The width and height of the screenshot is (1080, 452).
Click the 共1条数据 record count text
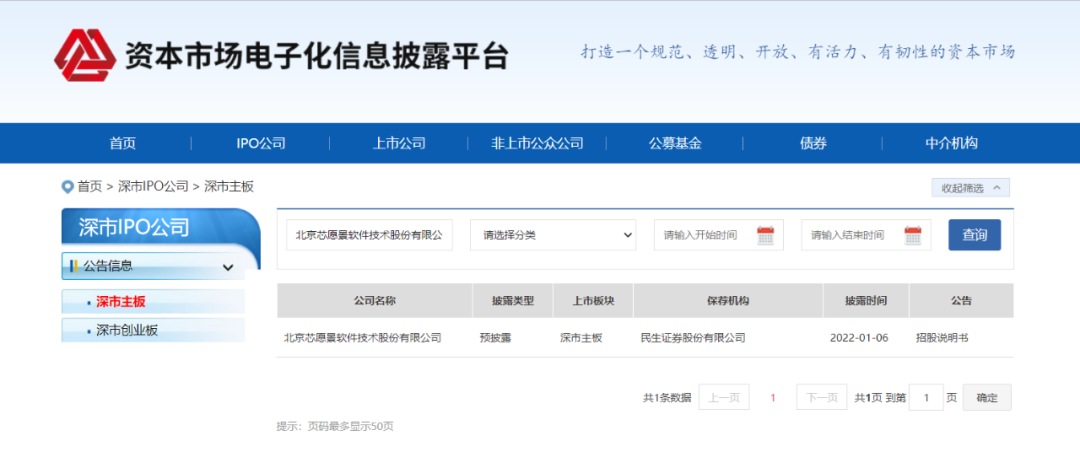click(667, 398)
